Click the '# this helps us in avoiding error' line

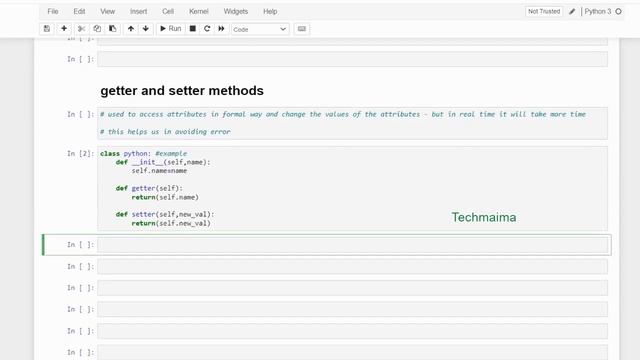165,131
